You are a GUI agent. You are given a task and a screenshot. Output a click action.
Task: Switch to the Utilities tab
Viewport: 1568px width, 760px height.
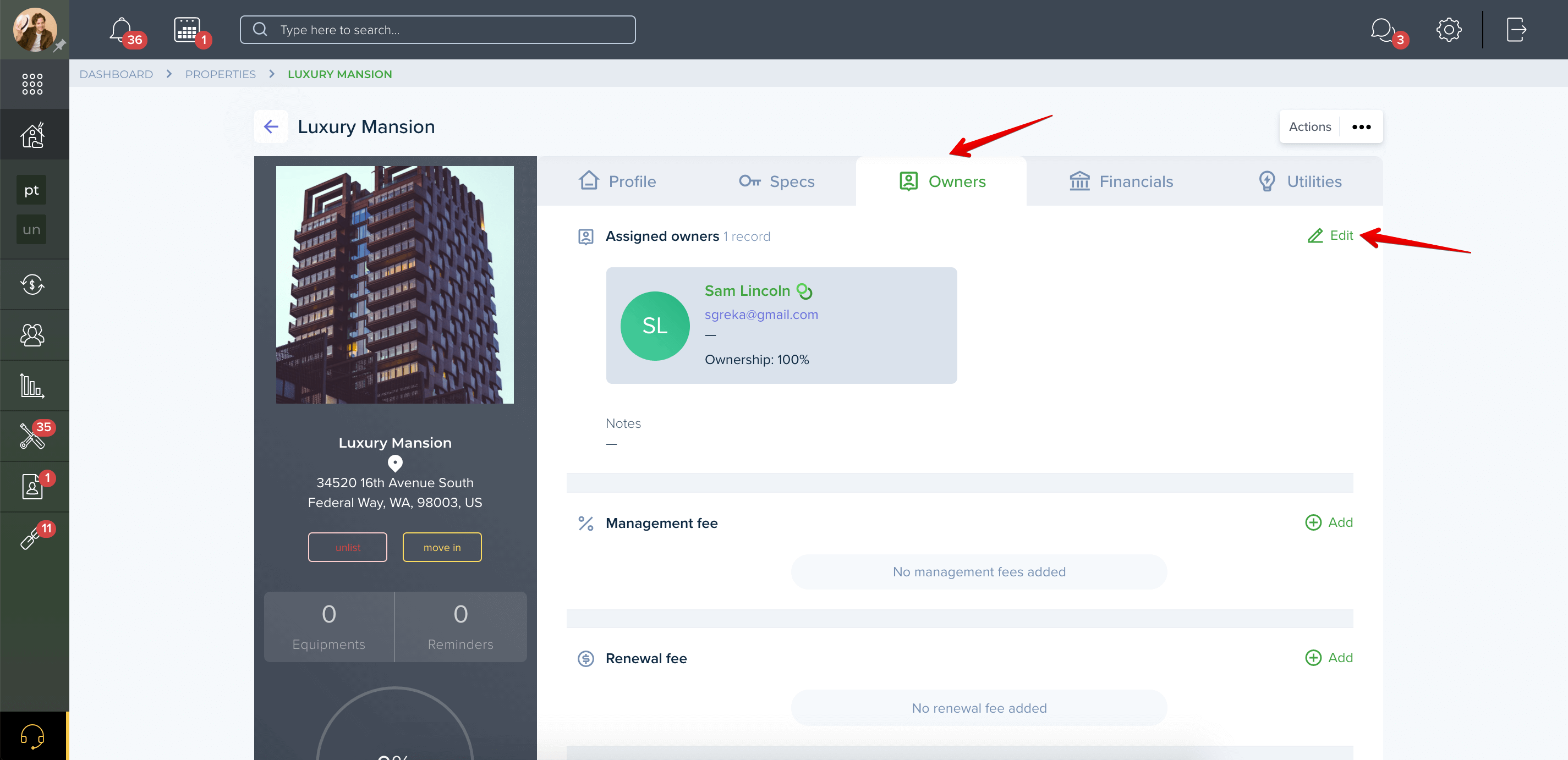pos(1300,181)
